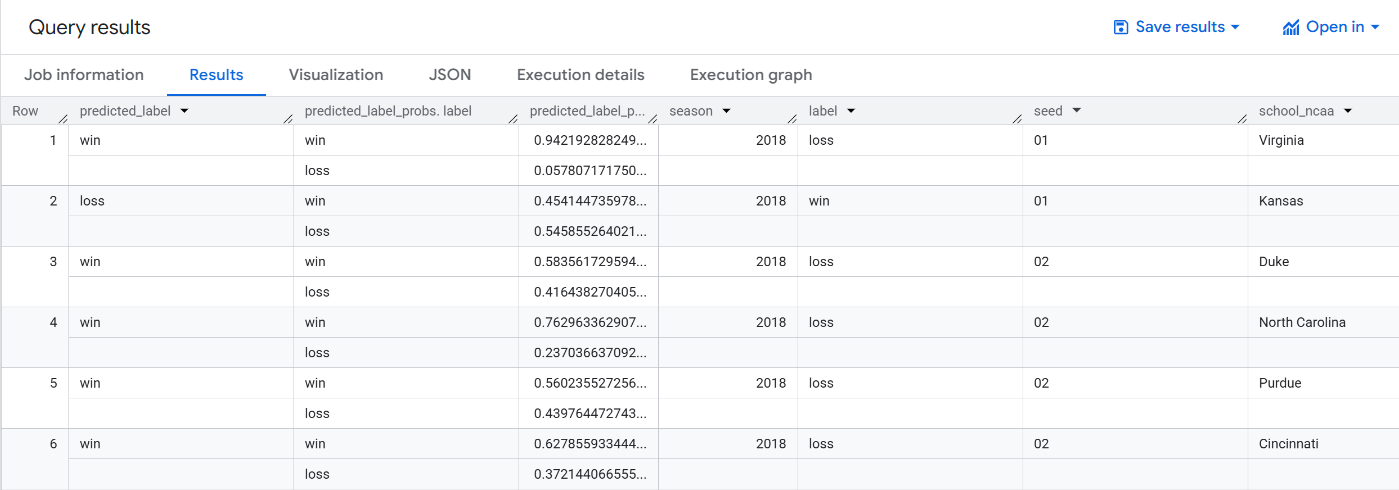The height and width of the screenshot is (490, 1399).
Task: Click season 2018 in Purdue row
Action: (x=771, y=383)
